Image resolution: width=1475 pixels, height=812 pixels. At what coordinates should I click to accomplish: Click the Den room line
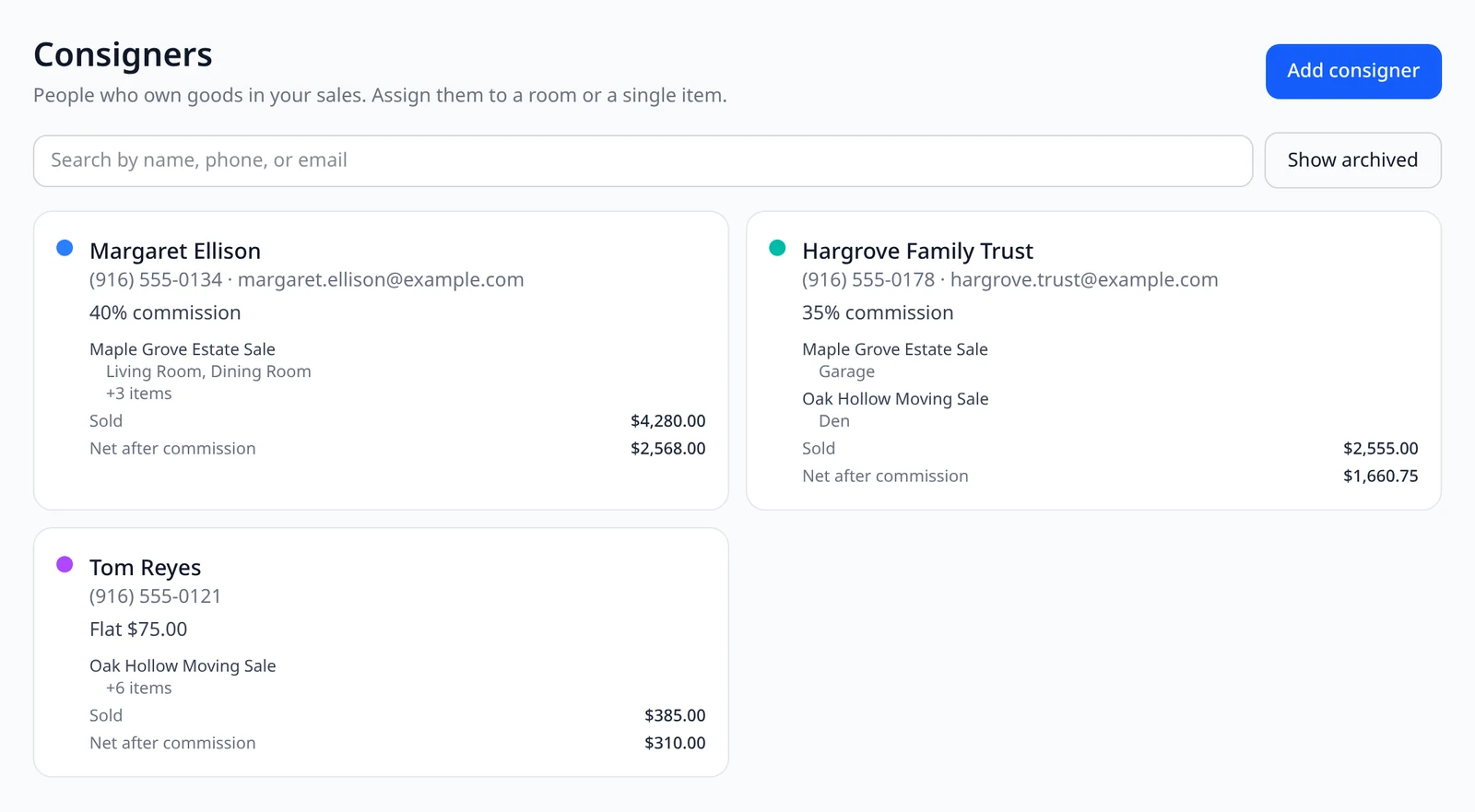click(x=834, y=421)
